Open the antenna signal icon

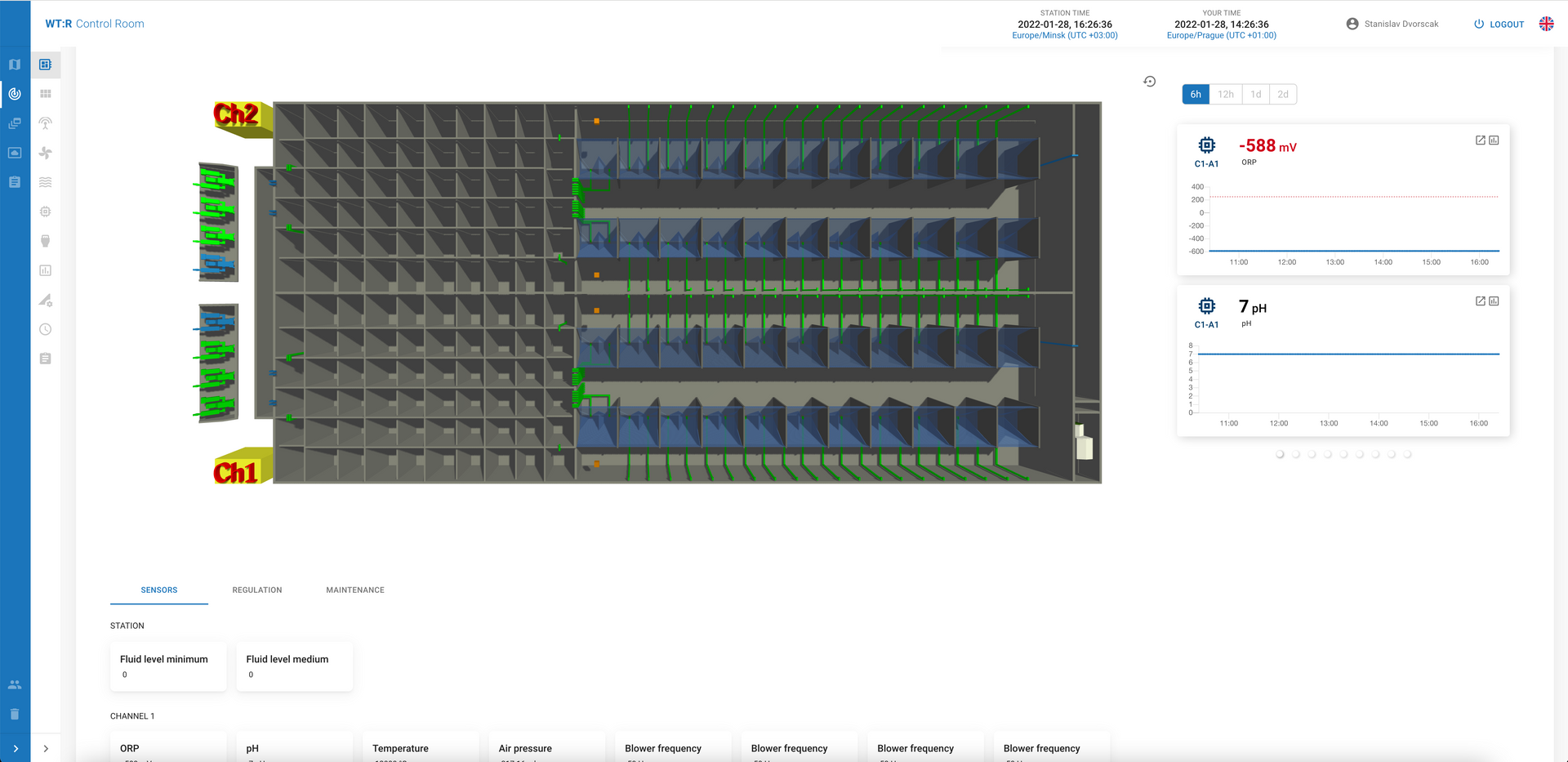(x=46, y=123)
